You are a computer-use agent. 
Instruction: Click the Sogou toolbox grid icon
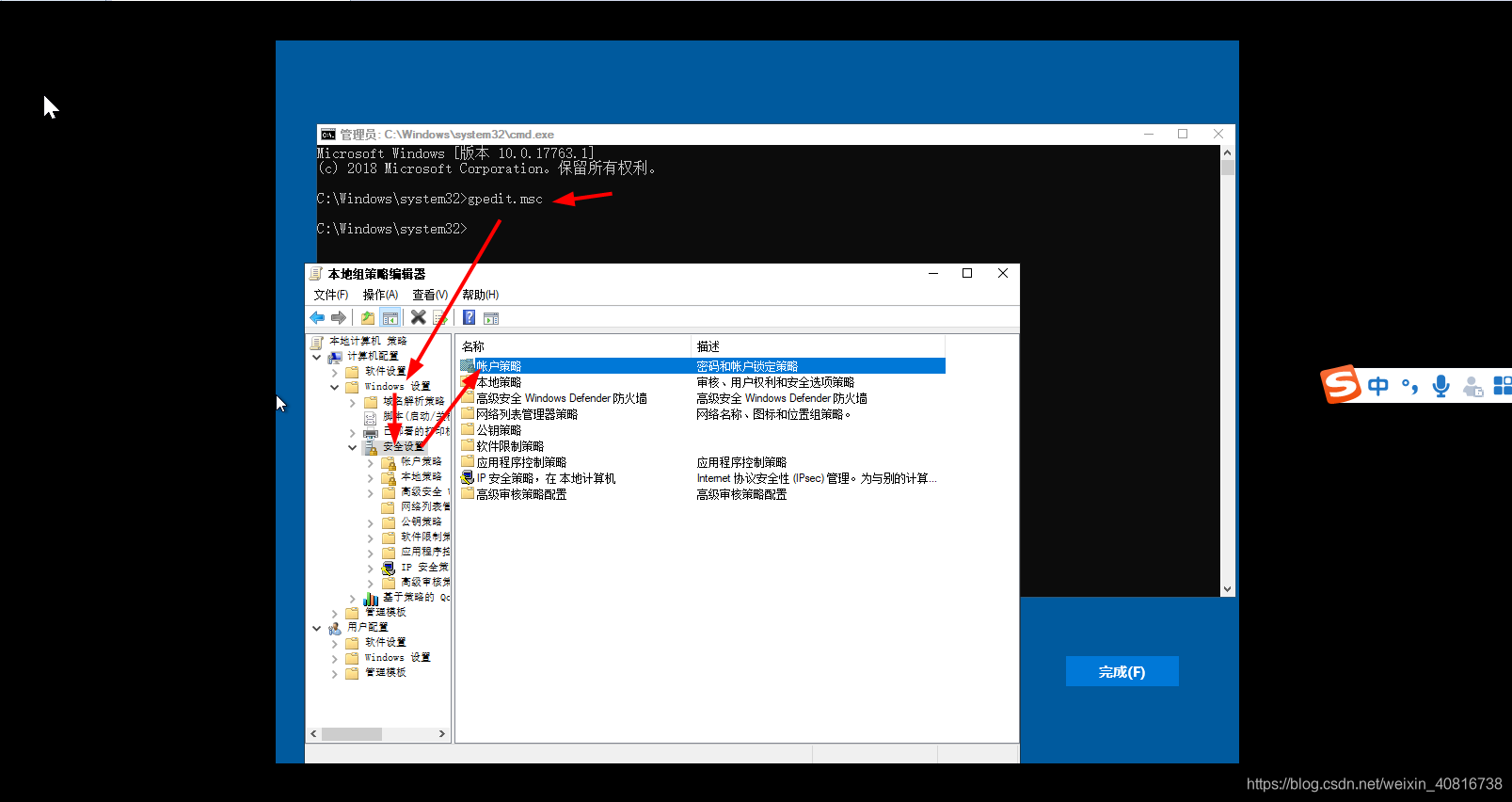click(x=1503, y=386)
